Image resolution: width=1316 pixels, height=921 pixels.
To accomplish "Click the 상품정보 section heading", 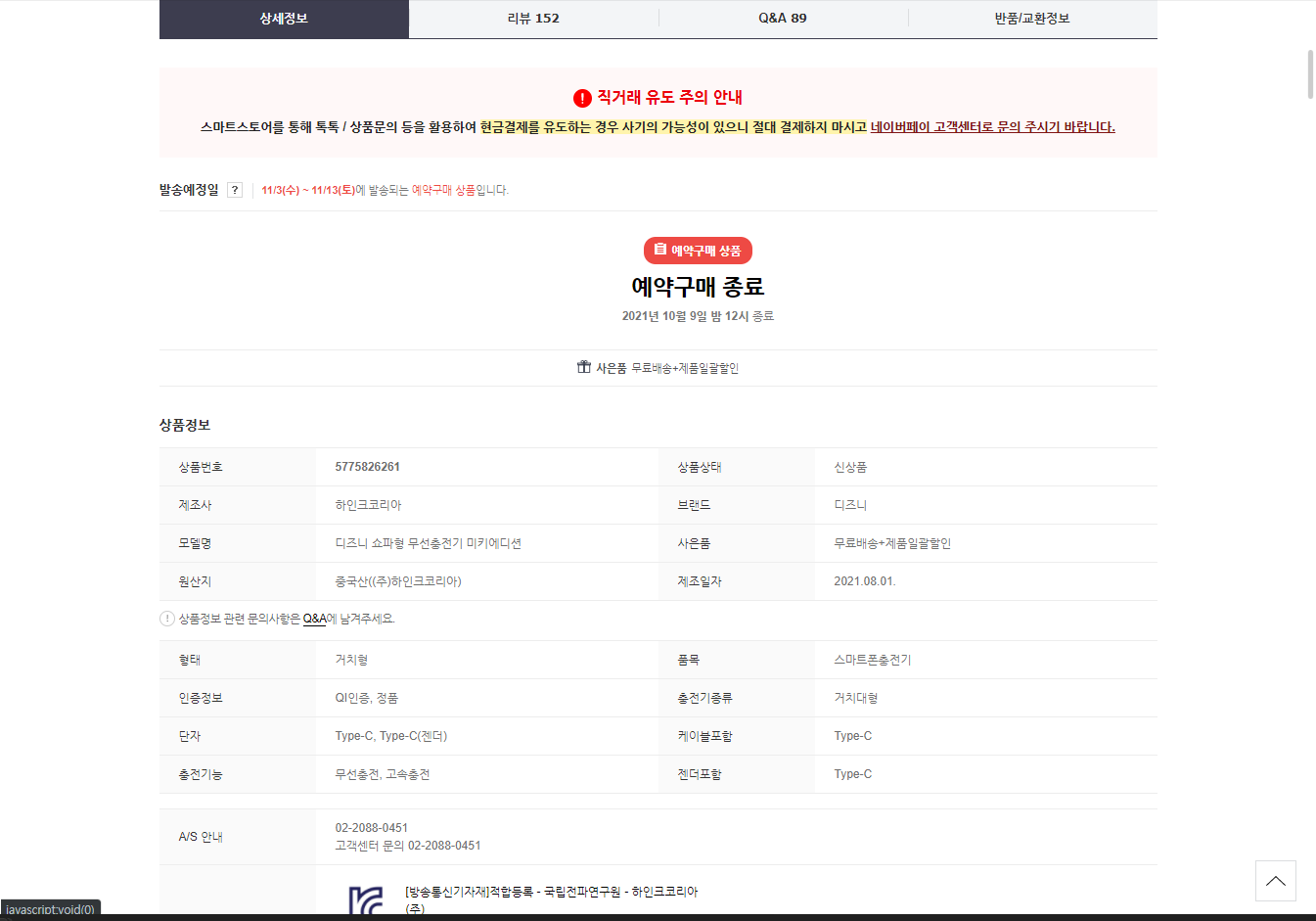I will tap(185, 425).
